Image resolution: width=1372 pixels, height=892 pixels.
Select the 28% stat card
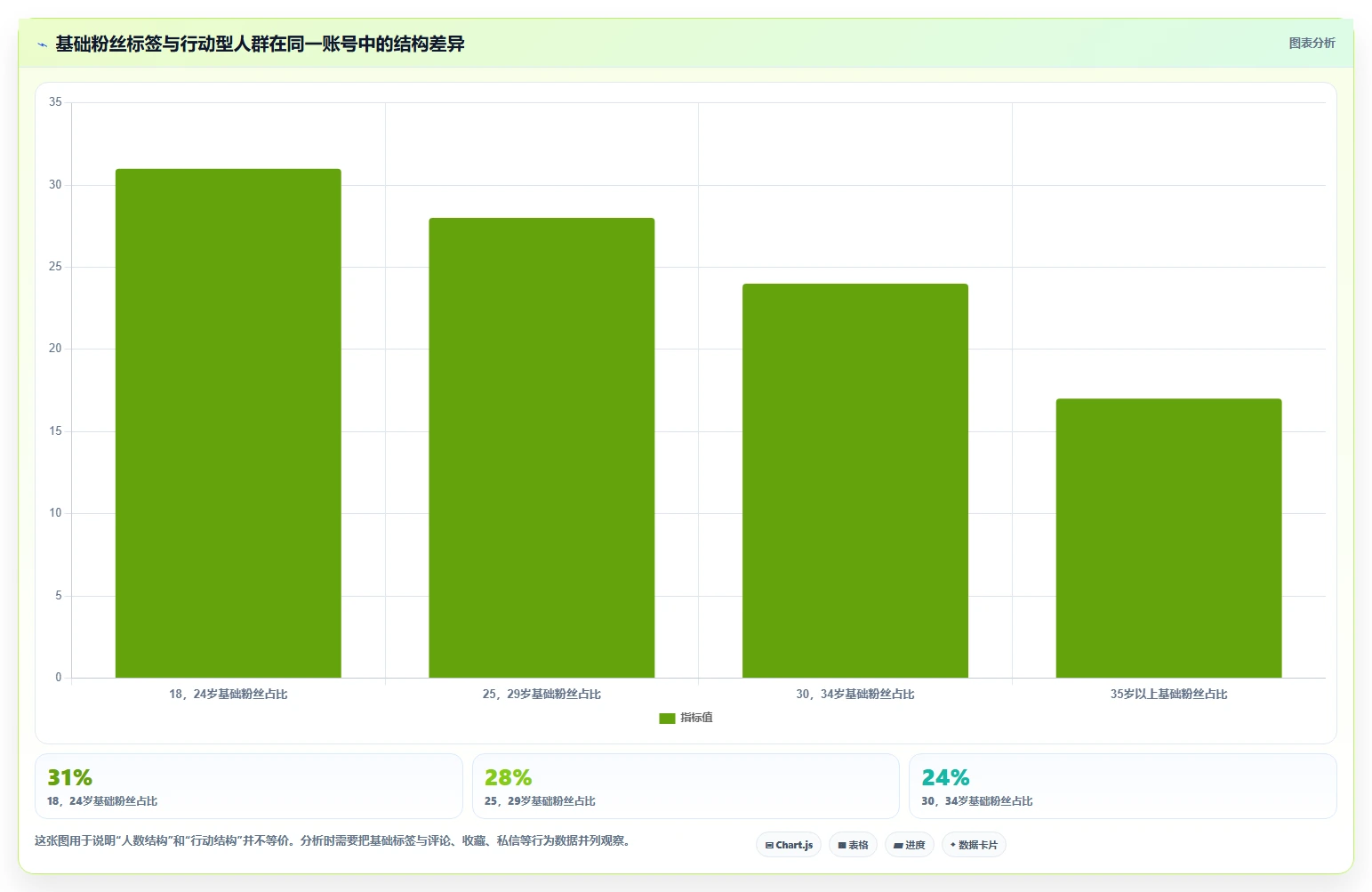(686, 786)
